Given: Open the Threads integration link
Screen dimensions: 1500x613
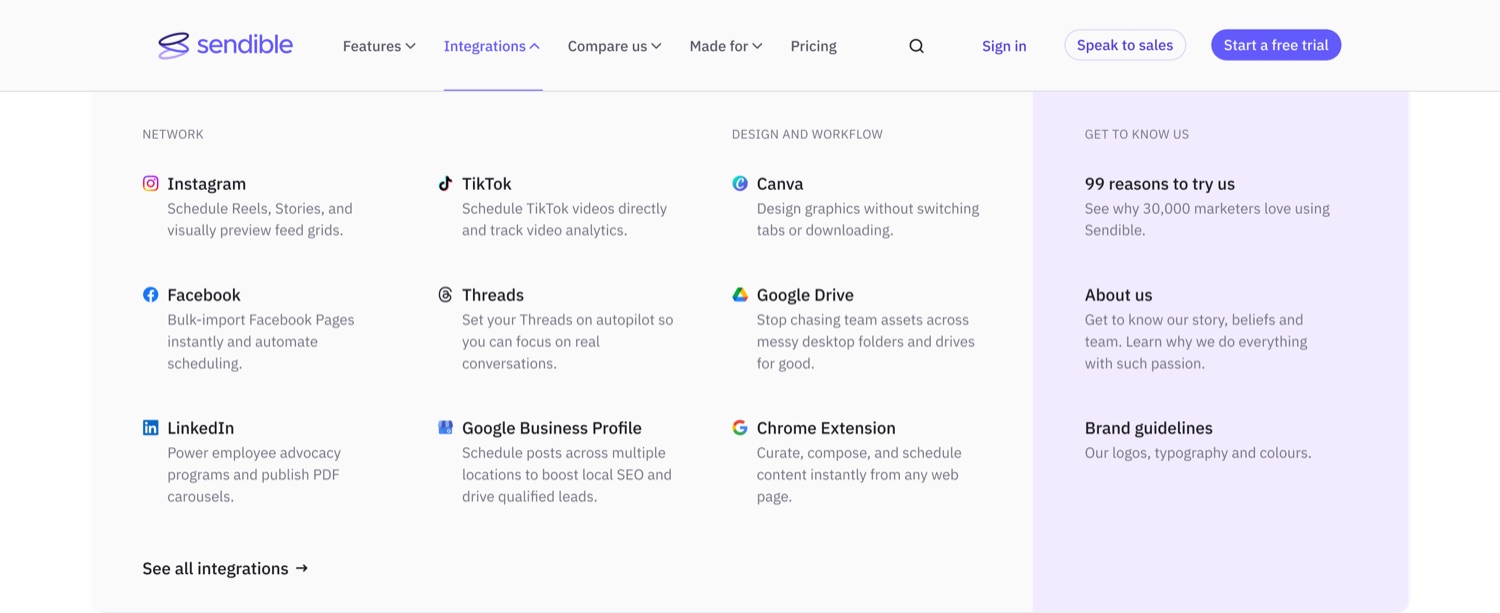Looking at the screenshot, I should pyautogui.click(x=493, y=294).
